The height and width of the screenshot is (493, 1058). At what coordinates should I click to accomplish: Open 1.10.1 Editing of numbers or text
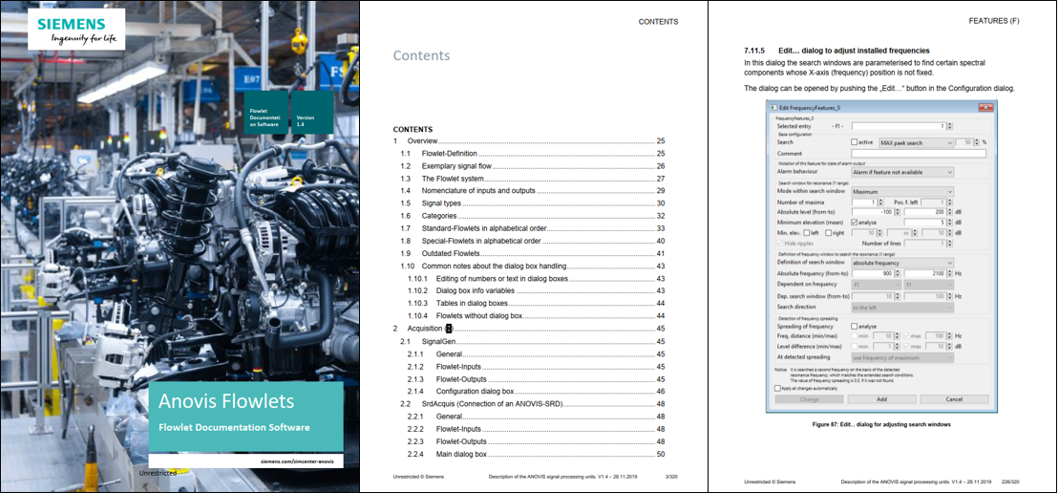[x=536, y=279]
